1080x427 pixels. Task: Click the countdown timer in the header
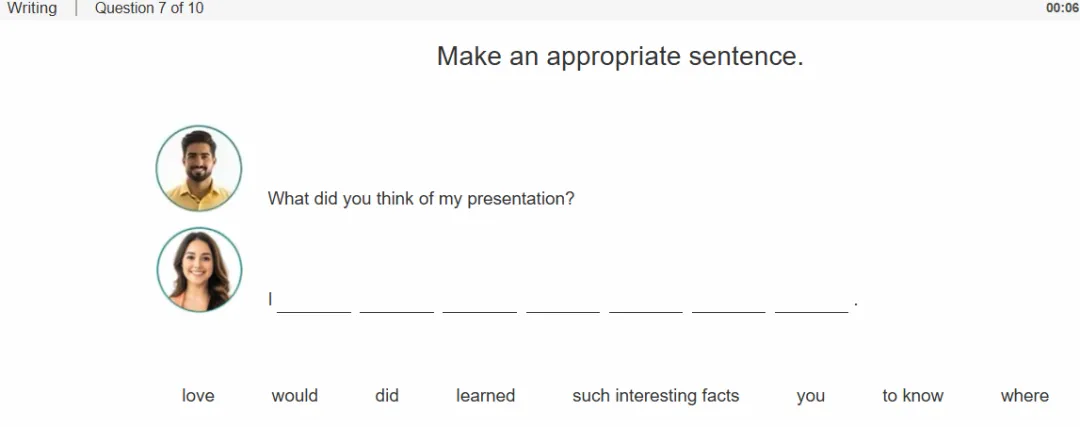click(1063, 9)
